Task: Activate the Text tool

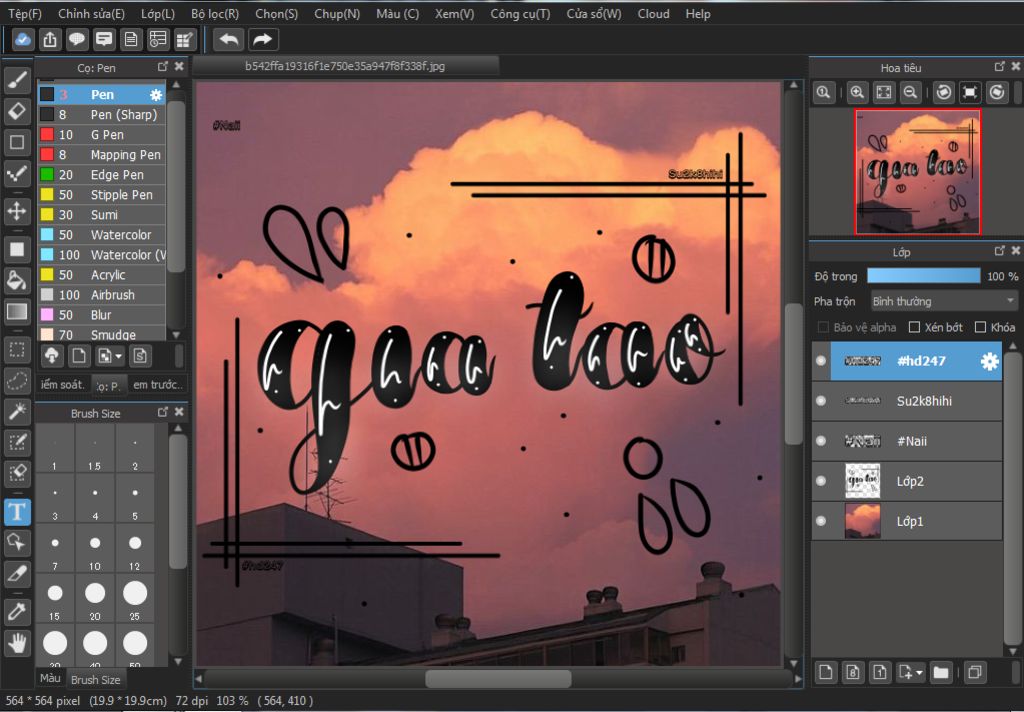Action: click(17, 511)
